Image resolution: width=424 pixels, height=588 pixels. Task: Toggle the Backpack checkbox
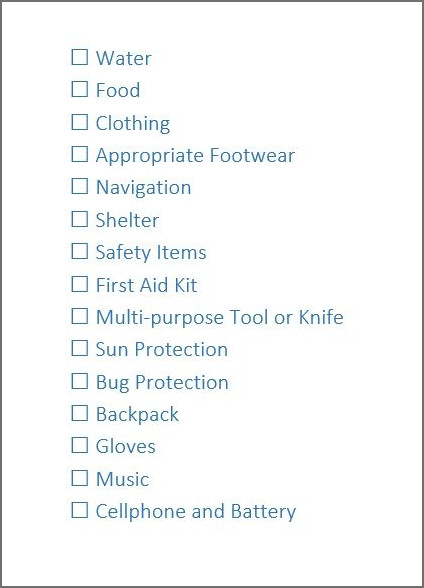[x=79, y=413]
